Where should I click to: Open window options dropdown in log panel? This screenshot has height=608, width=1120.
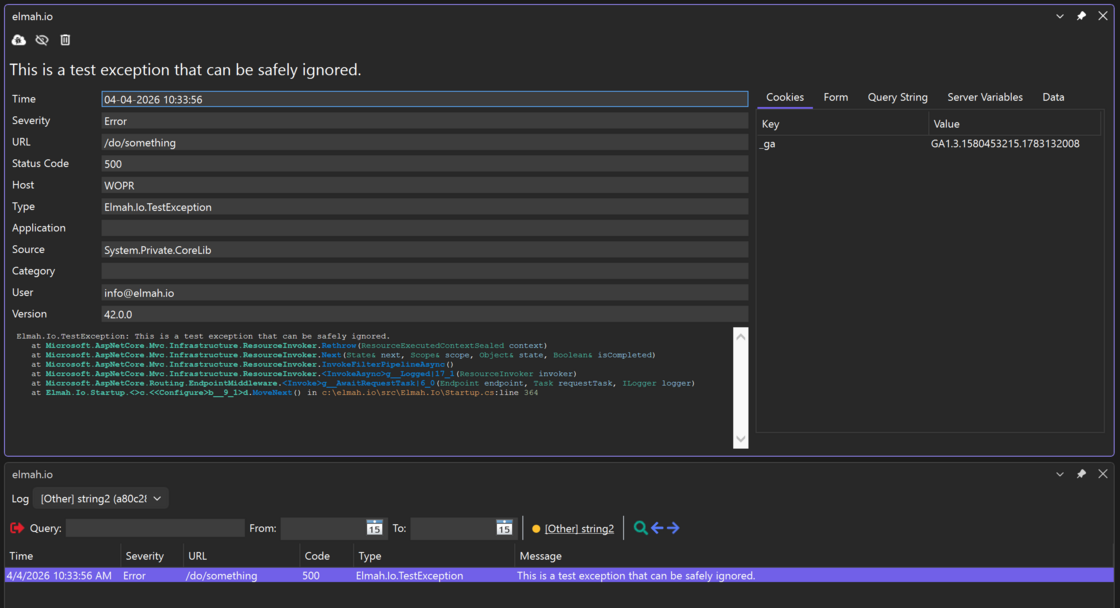1060,474
